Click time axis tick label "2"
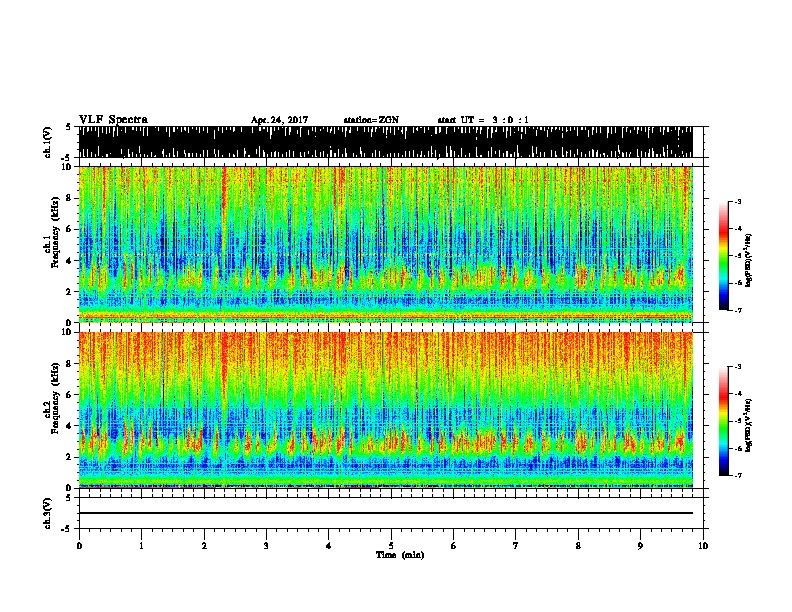 click(204, 546)
